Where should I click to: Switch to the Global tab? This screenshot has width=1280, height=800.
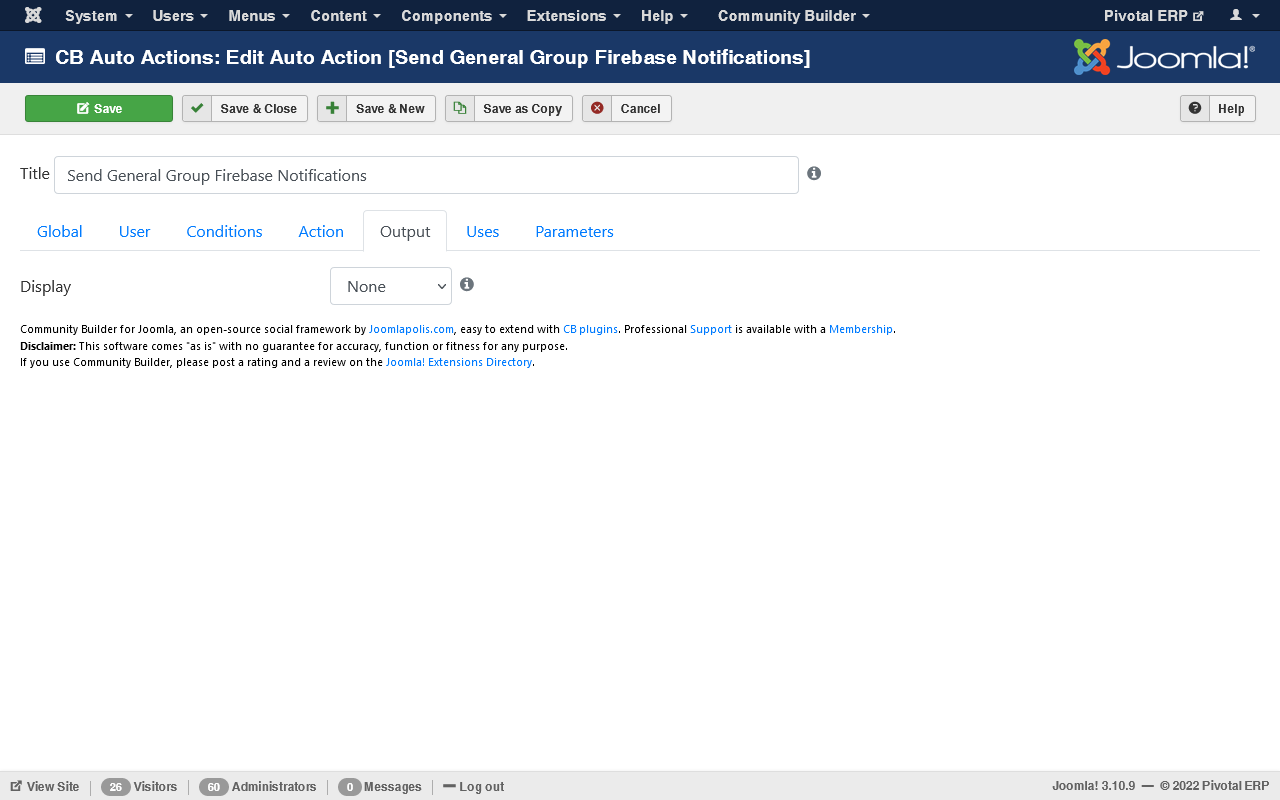pos(60,231)
